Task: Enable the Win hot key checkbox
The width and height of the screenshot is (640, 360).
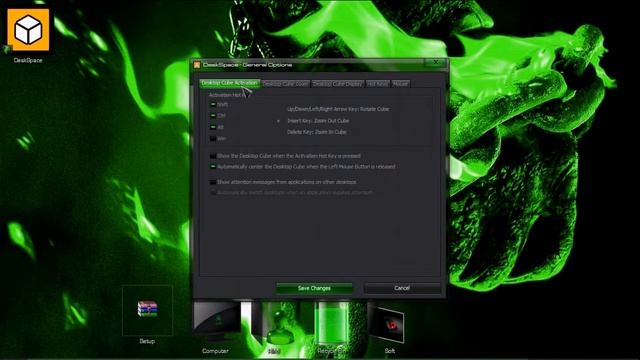Action: (x=213, y=138)
